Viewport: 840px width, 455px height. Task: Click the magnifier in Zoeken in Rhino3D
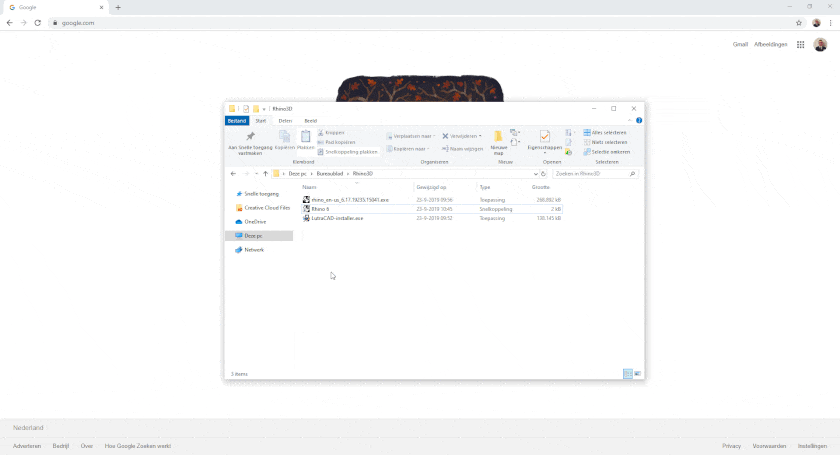pyautogui.click(x=632, y=174)
